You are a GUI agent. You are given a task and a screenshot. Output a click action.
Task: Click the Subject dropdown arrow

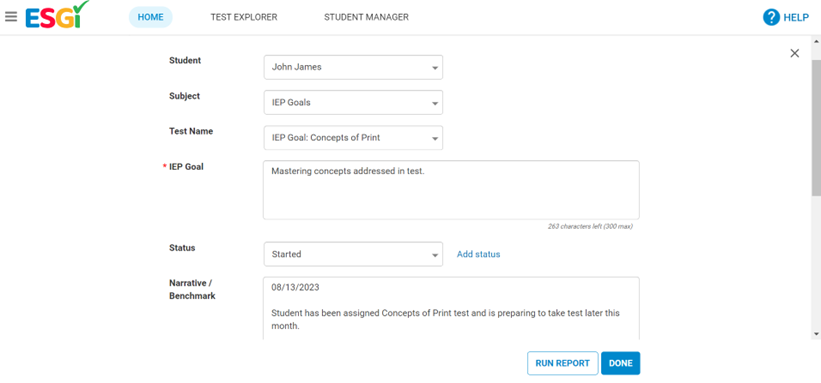[435, 103]
